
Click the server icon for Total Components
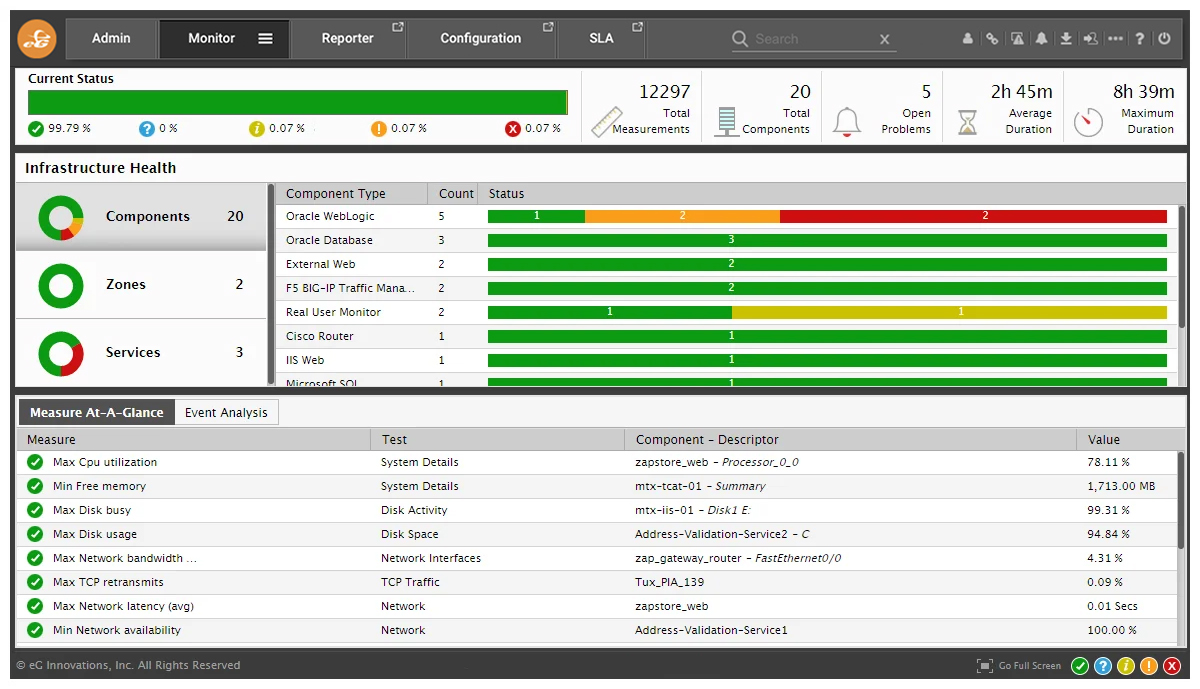[727, 121]
